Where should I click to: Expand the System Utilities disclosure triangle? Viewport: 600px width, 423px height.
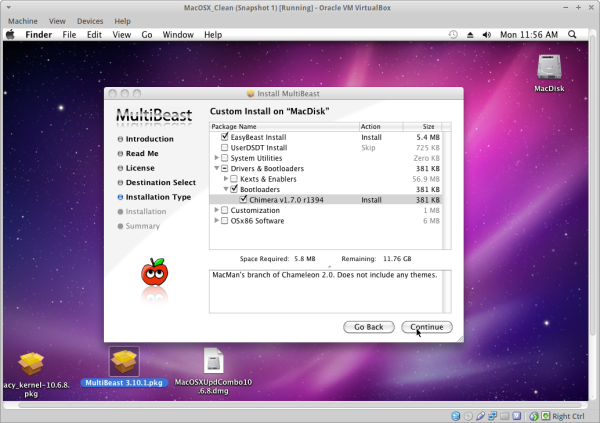217,158
